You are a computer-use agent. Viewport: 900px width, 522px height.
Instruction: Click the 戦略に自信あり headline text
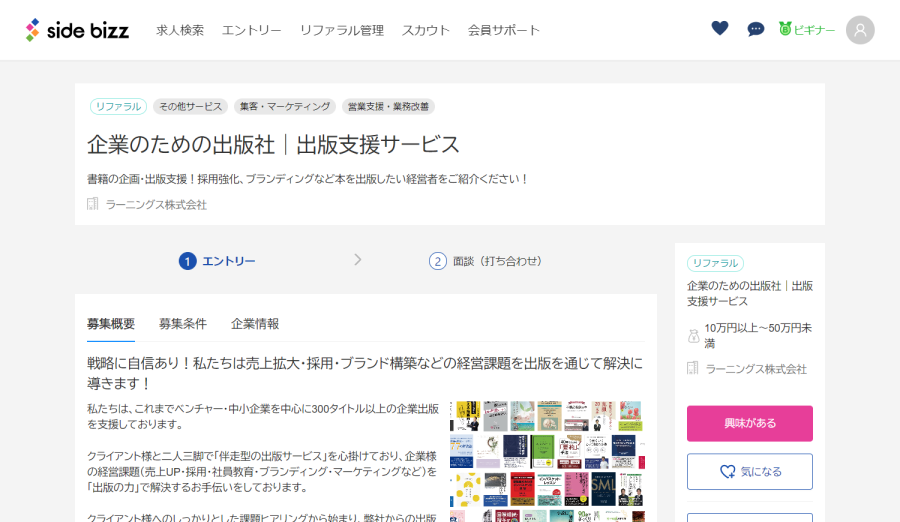coord(365,373)
